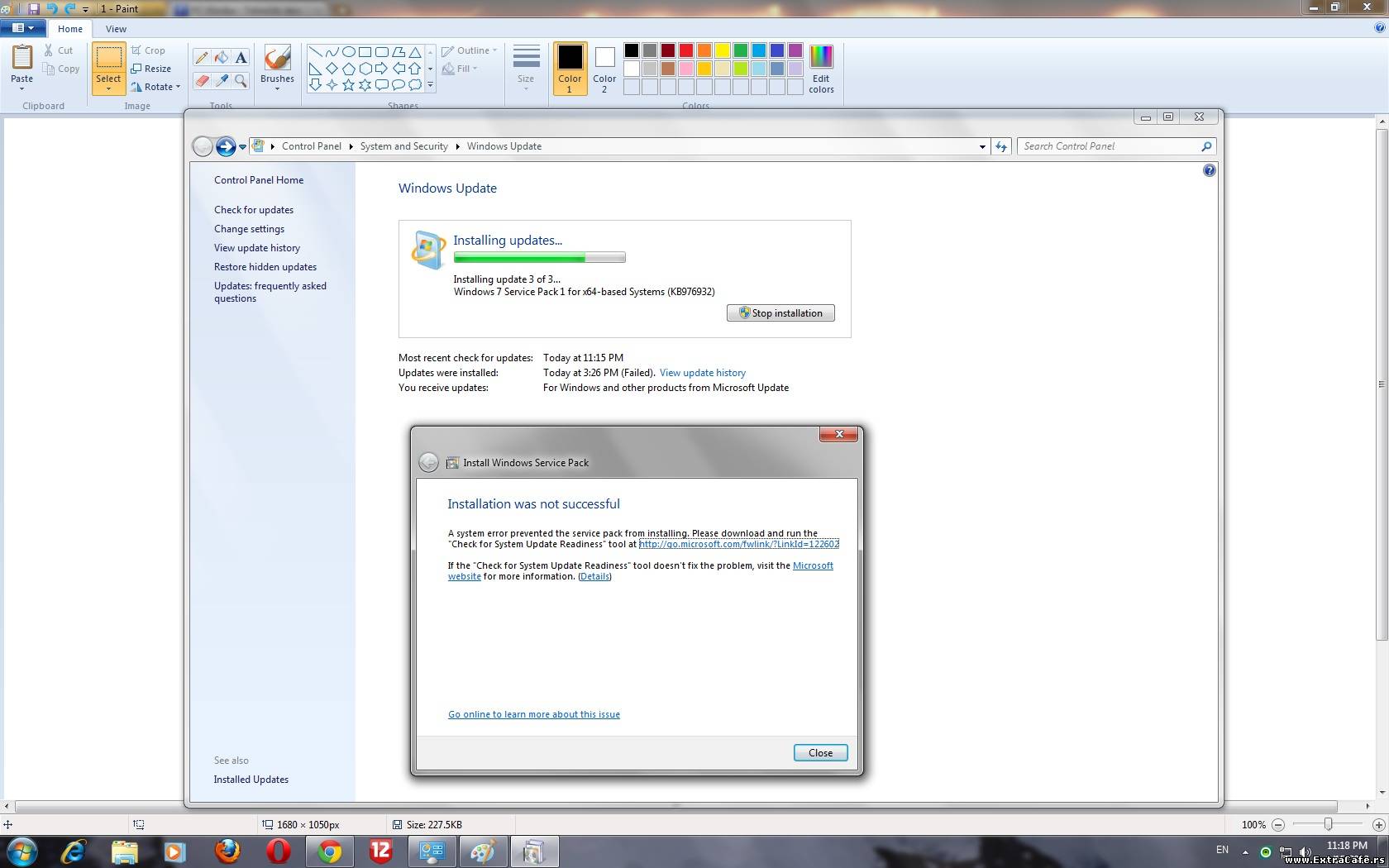
Task: Select the Color picker eyedropper tool
Action: click(222, 80)
